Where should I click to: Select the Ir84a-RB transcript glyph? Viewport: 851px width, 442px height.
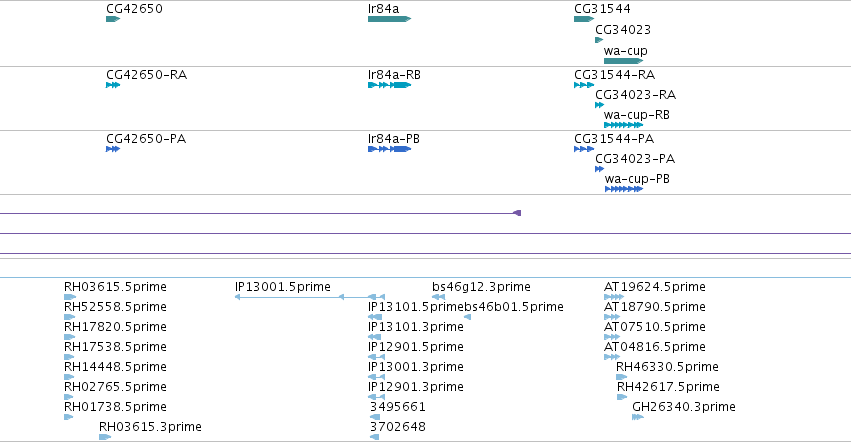[390, 85]
